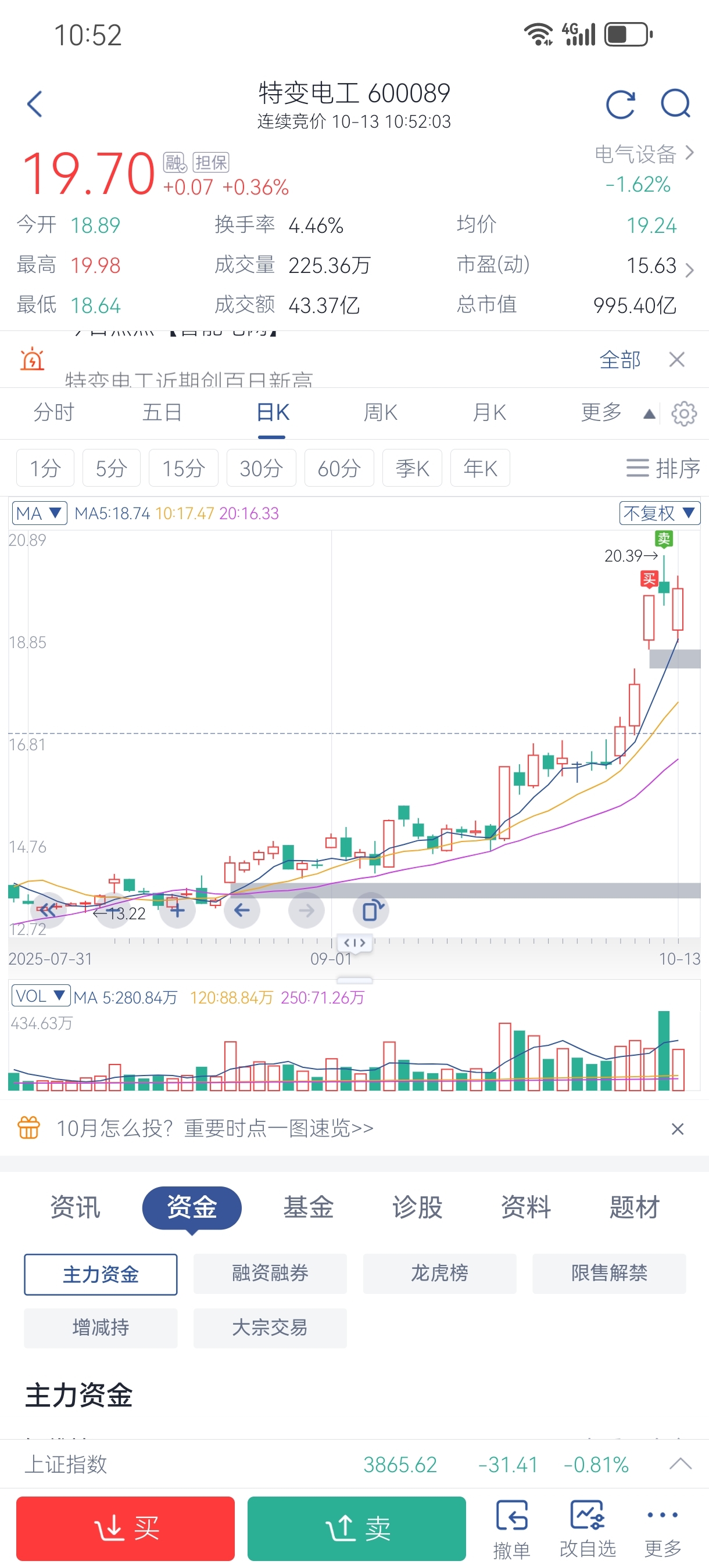Zoom in chart with plus button

(x=177, y=911)
